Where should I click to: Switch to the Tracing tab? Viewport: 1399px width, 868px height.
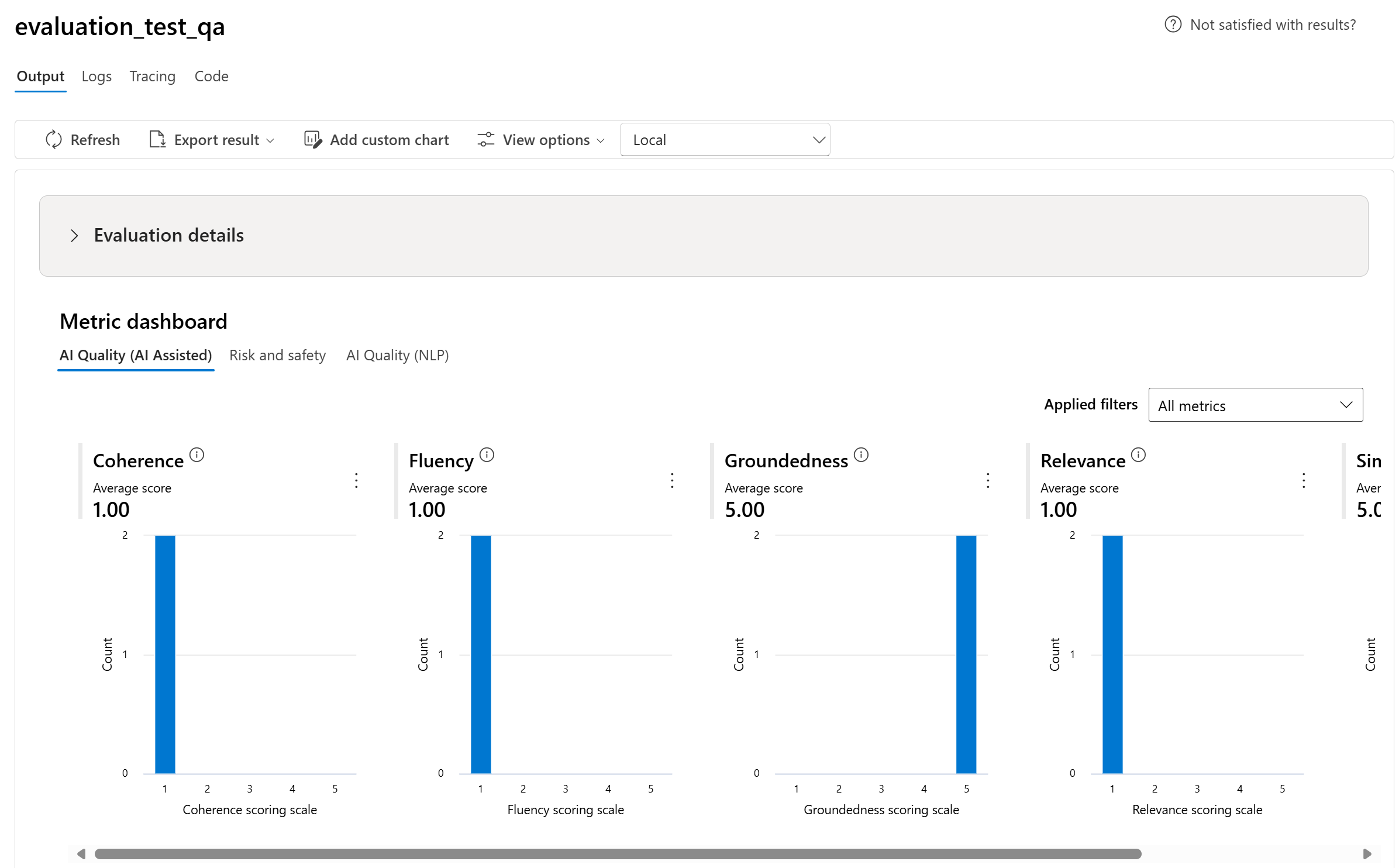[152, 77]
